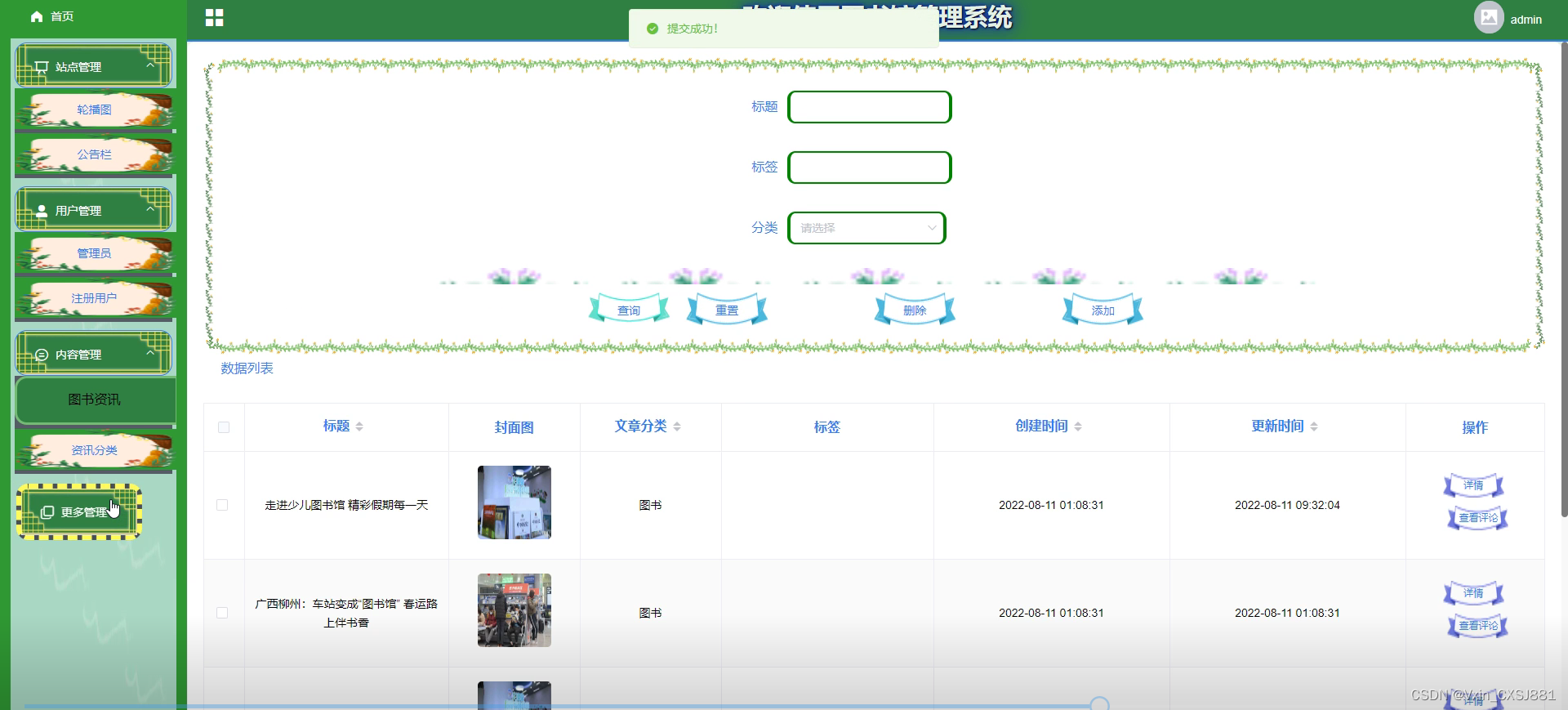Click the 重置 ribbon button

point(727,310)
